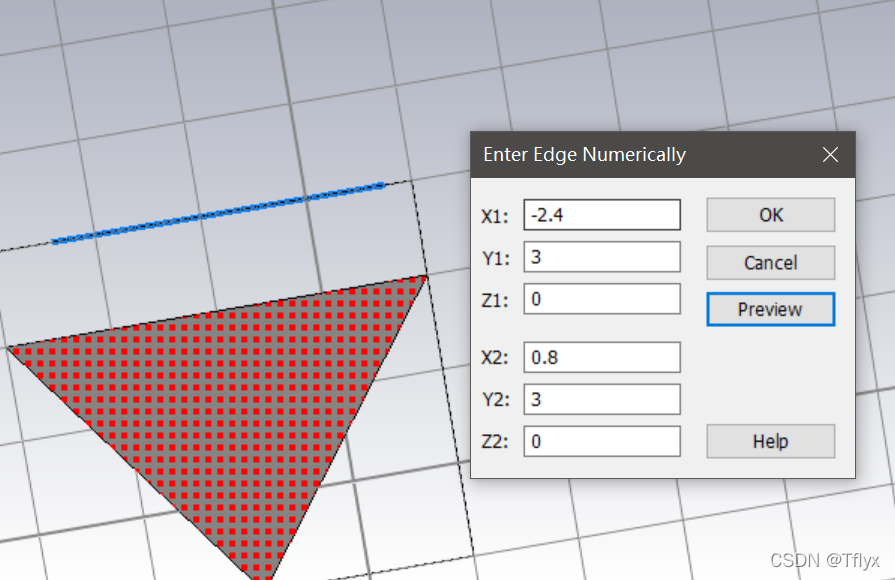Focus the Y2 input field
This screenshot has height=580, width=895.
(602, 399)
